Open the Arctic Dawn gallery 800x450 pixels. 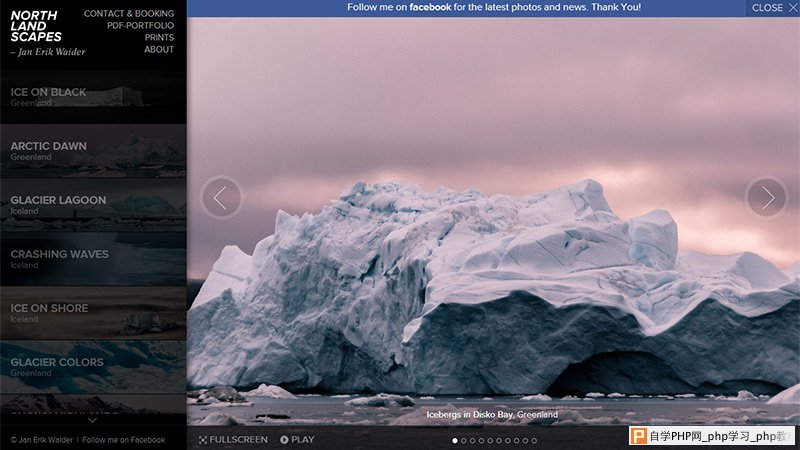(93, 151)
